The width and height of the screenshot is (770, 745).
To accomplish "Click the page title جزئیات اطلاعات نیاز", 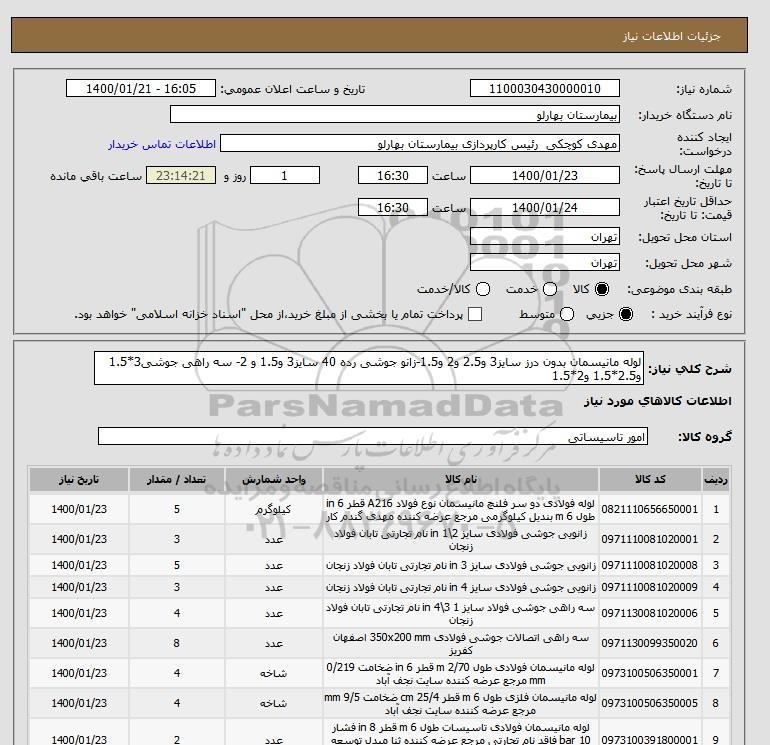I will tap(671, 36).
